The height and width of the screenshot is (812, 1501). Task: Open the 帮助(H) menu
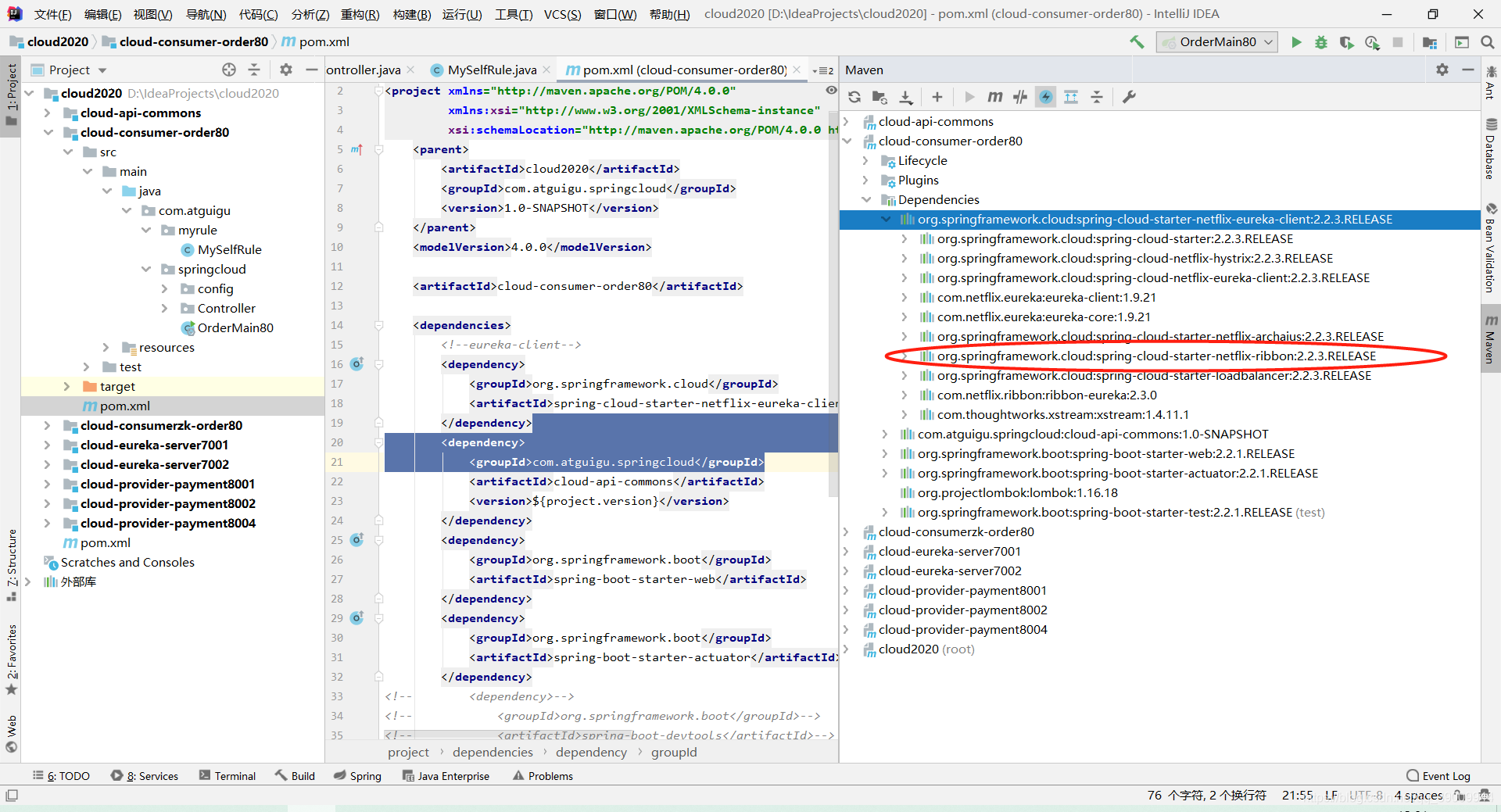tap(670, 14)
